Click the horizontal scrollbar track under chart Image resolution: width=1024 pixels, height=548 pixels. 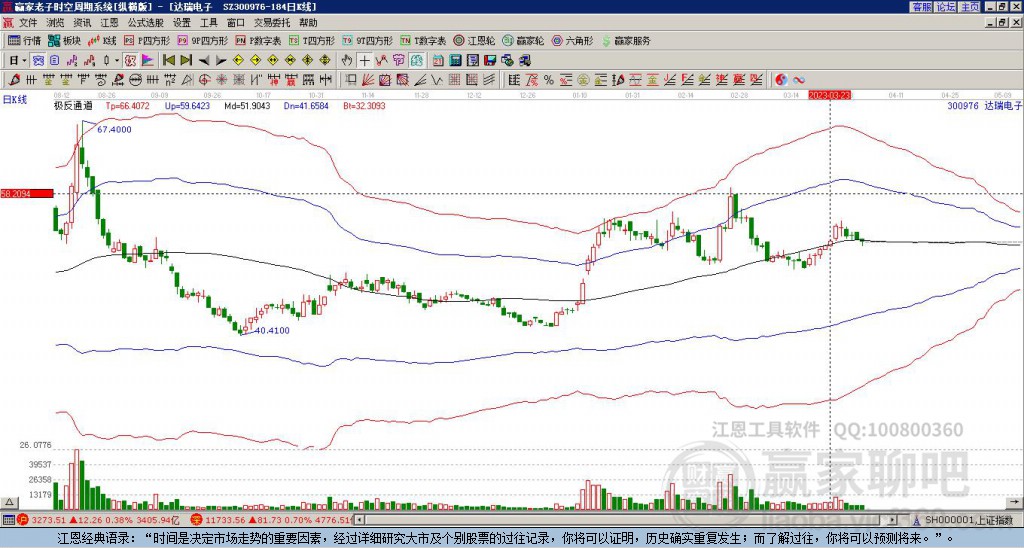pyautogui.click(x=627, y=520)
